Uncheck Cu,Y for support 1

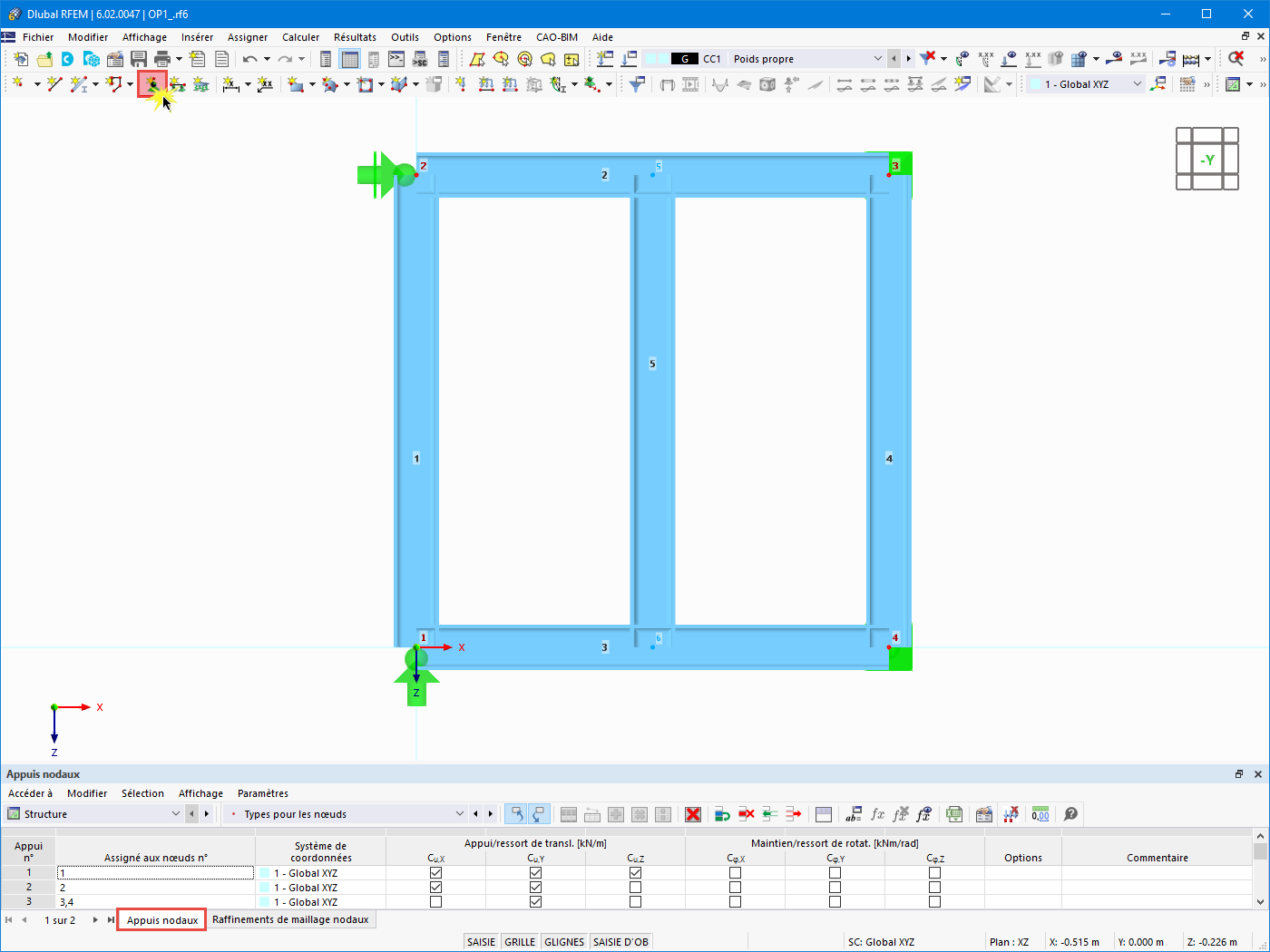tap(535, 873)
